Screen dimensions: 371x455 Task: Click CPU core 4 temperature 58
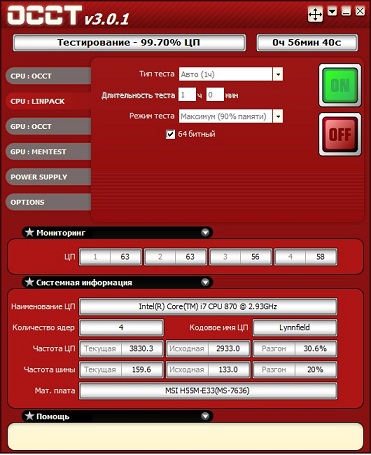(320, 257)
